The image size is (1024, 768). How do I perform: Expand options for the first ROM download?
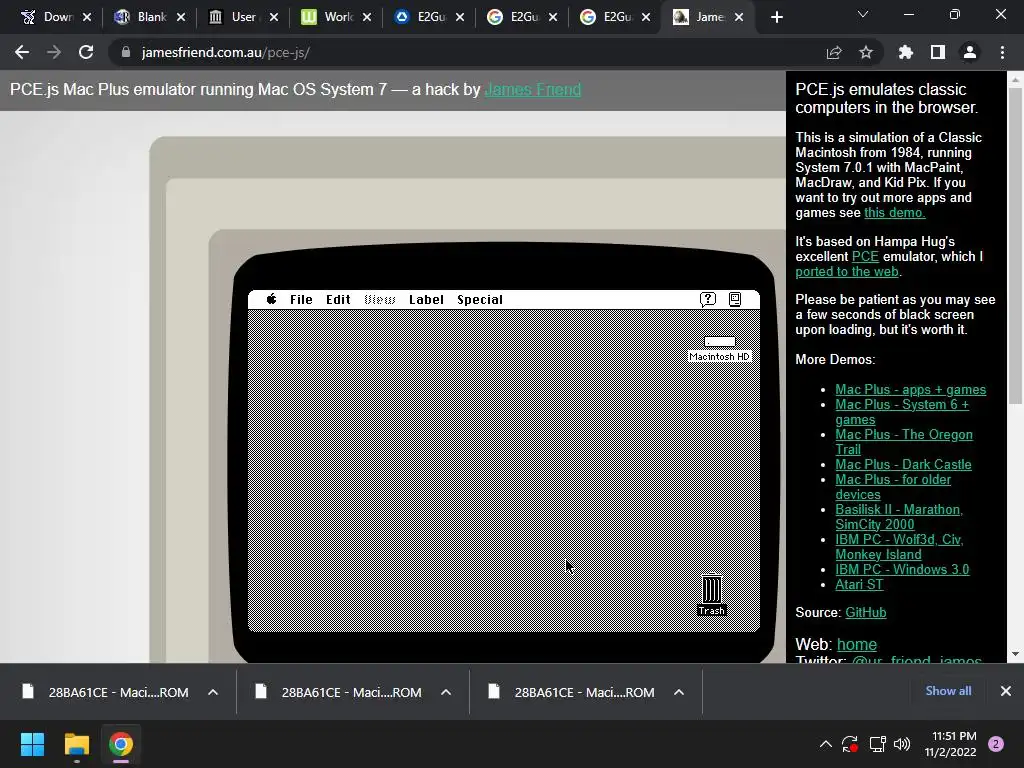pos(213,692)
